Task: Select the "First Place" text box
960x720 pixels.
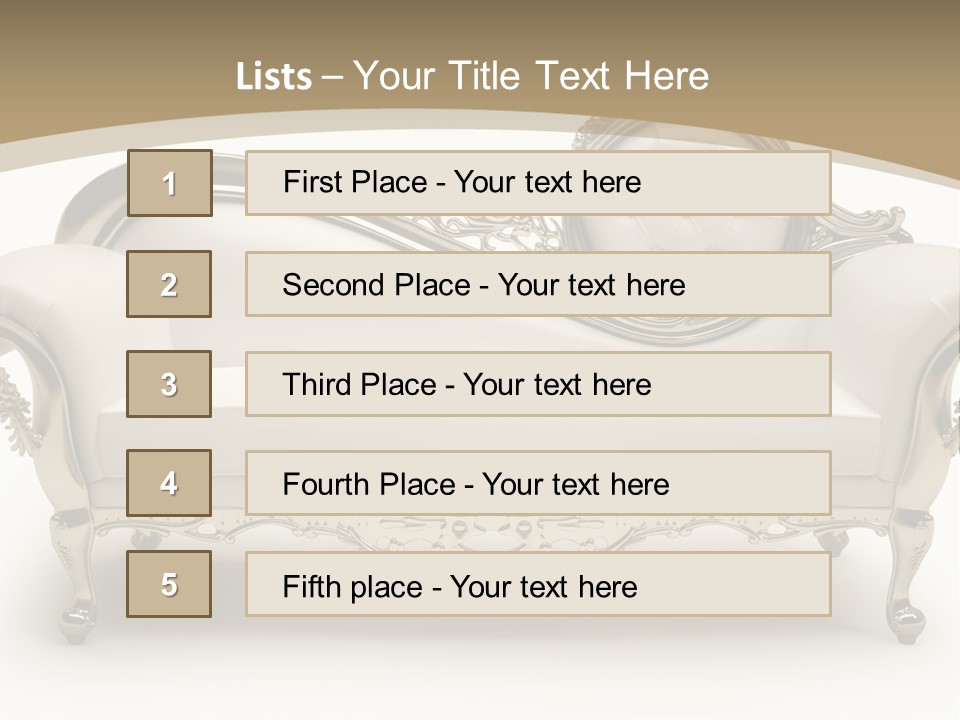Action: click(538, 183)
